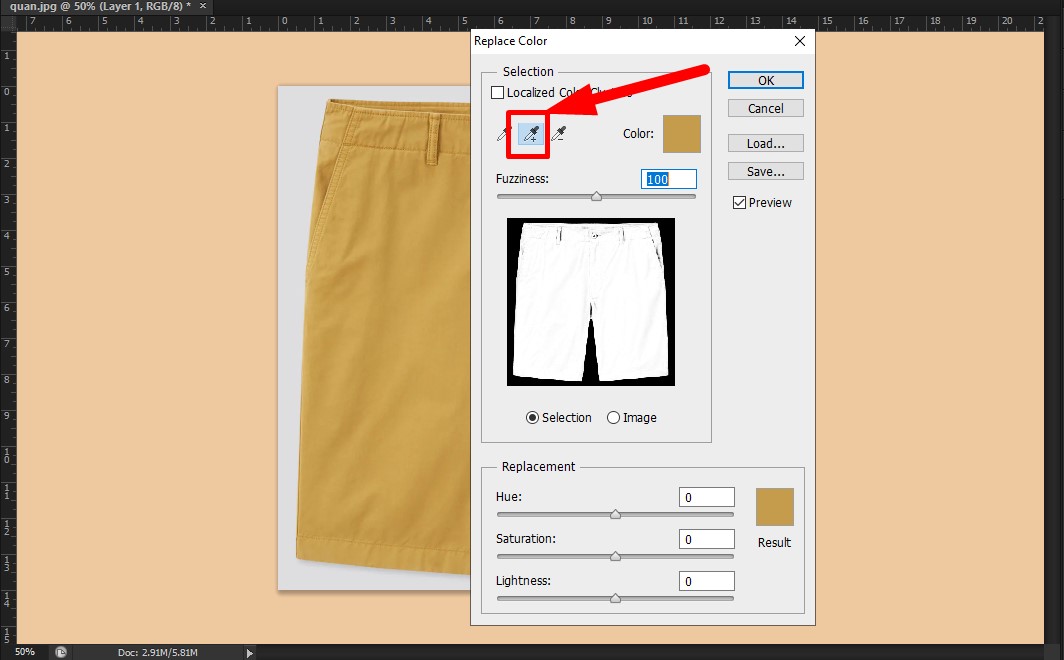
Task: Click the Save button in Replace Color
Action: click(x=765, y=171)
